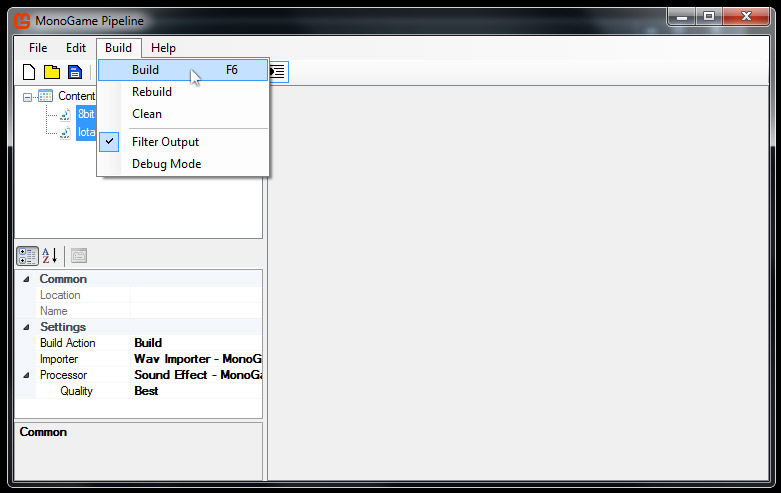The image size is (781, 493).
Task: Select the 8bit audio file icon
Action: tap(65, 114)
